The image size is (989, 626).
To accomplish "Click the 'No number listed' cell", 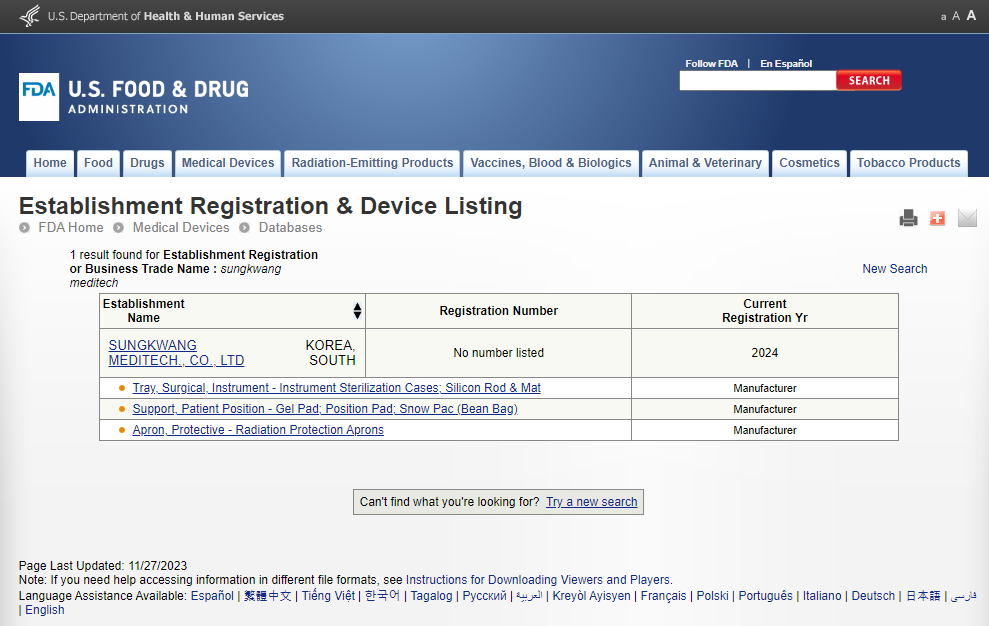I will click(498, 353).
